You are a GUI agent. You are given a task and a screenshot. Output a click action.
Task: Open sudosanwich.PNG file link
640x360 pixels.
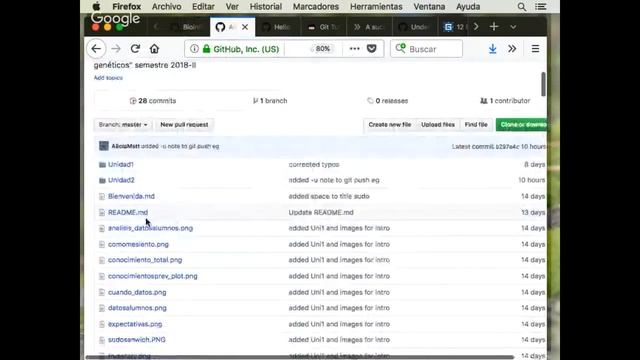point(137,340)
